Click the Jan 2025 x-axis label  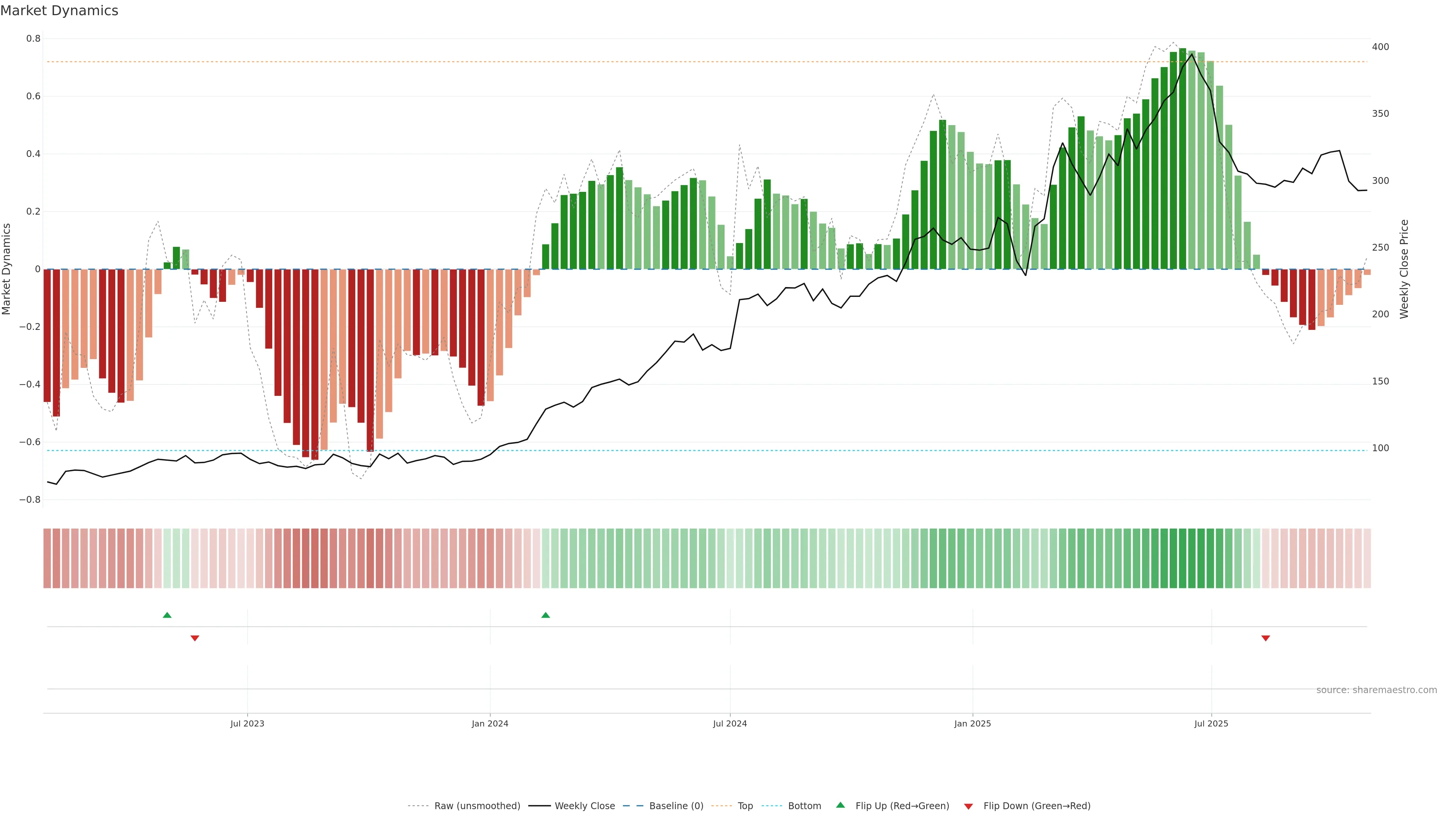pos(972,723)
